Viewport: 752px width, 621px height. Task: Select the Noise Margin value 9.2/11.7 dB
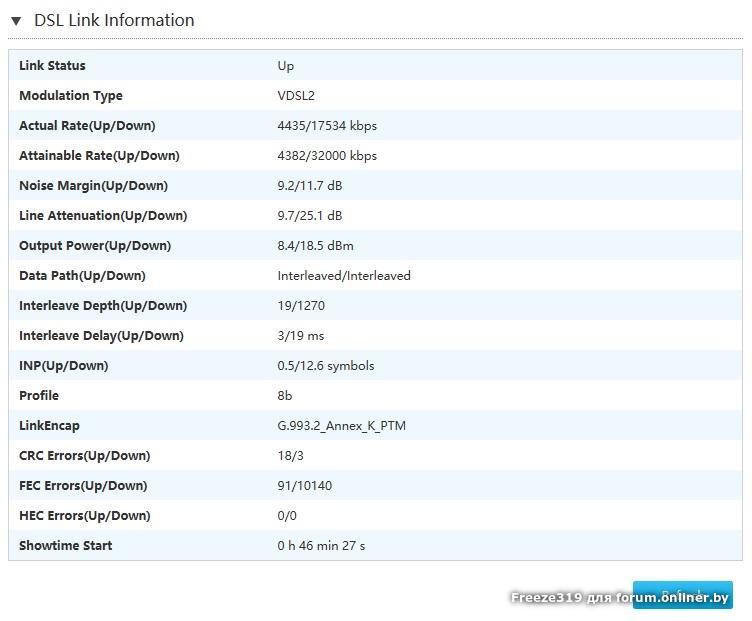pos(309,186)
